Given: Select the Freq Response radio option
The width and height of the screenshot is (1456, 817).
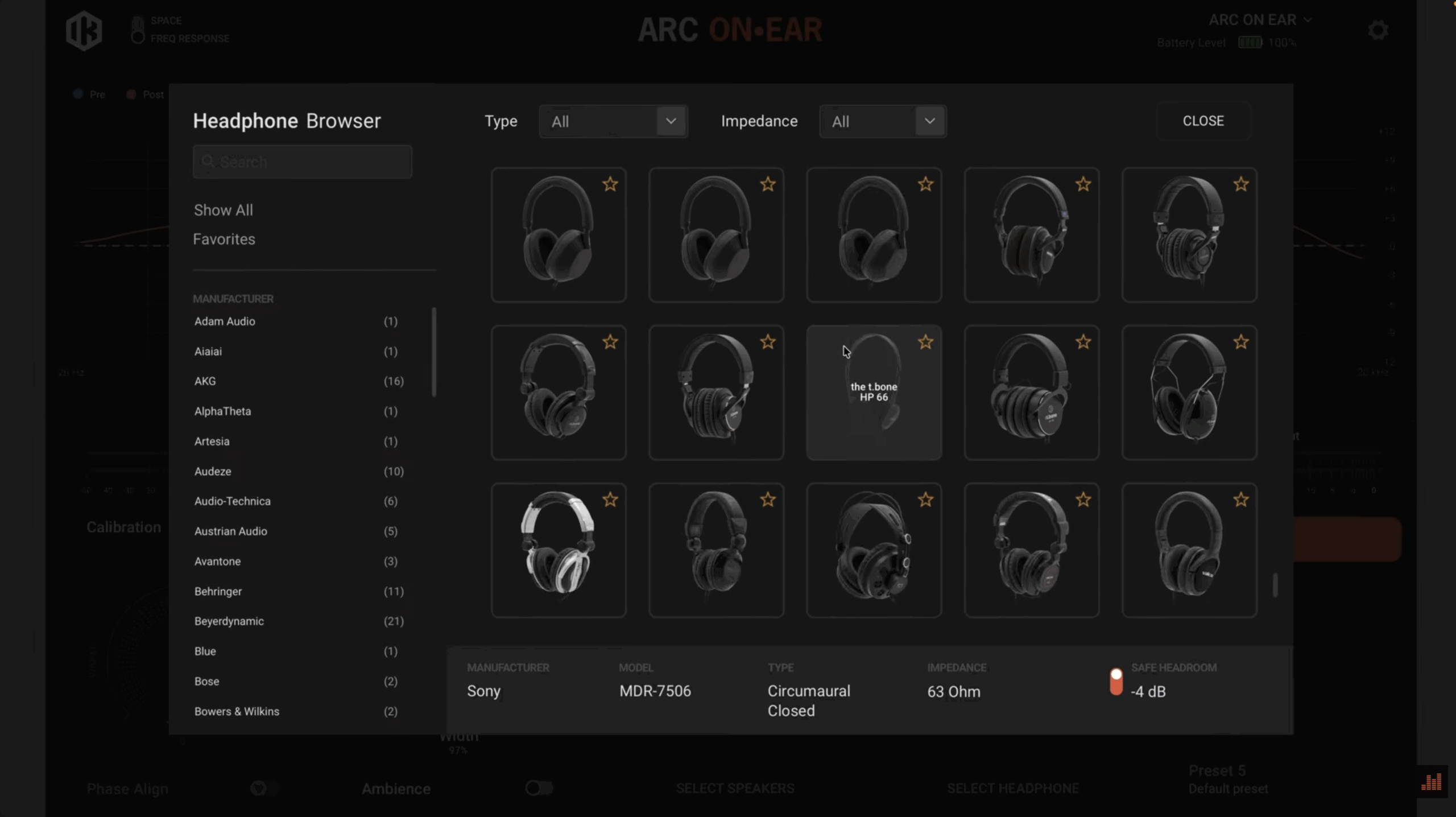Looking at the screenshot, I should [138, 38].
